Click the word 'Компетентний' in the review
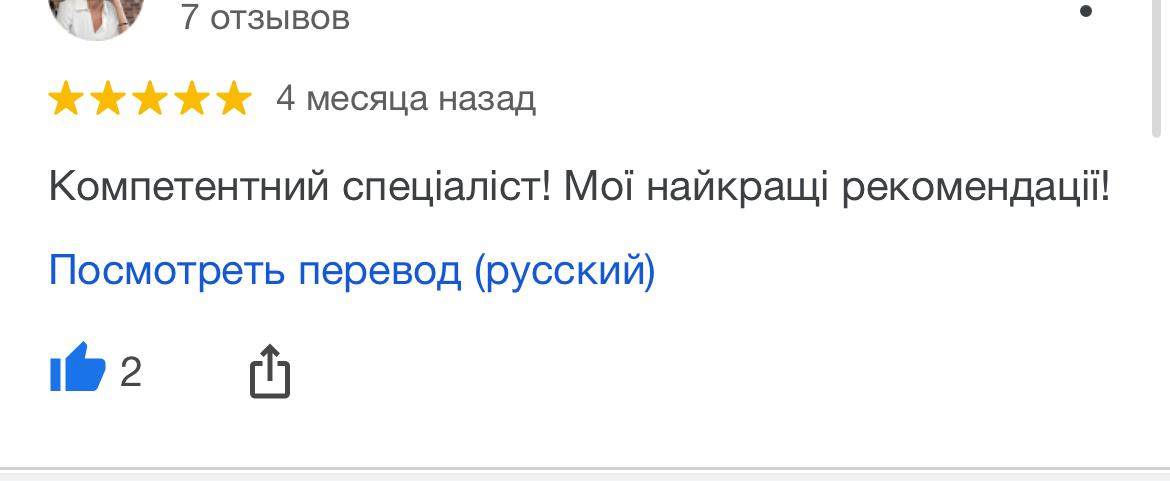1170x481 pixels. pos(189,187)
